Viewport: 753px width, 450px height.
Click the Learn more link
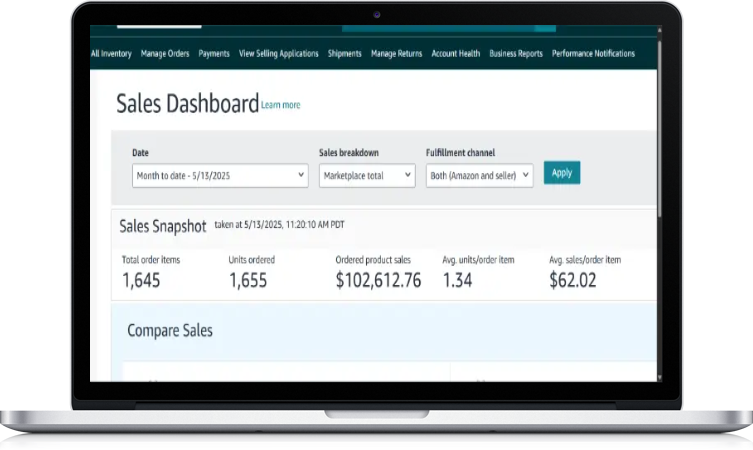tap(280, 105)
